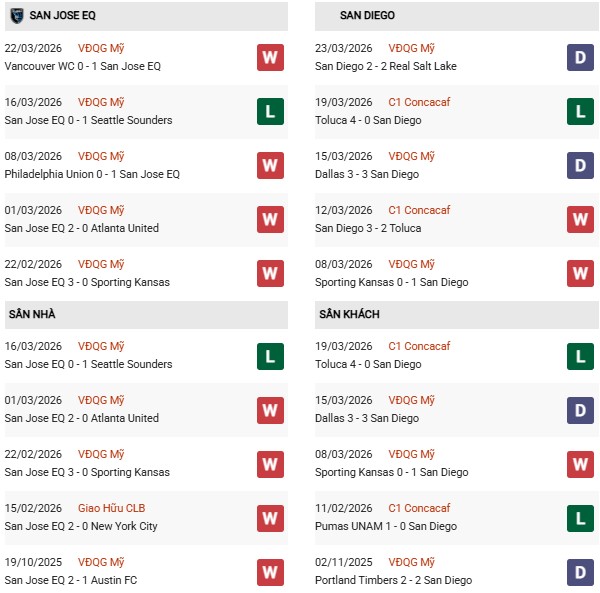Select the SAN DIEGO team header
Screen dimensions: 600x593
(367, 15)
